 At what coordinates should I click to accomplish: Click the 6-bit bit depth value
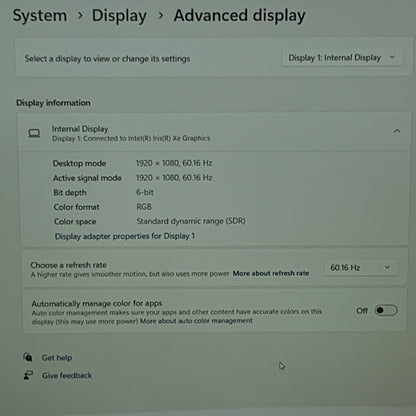pos(145,192)
